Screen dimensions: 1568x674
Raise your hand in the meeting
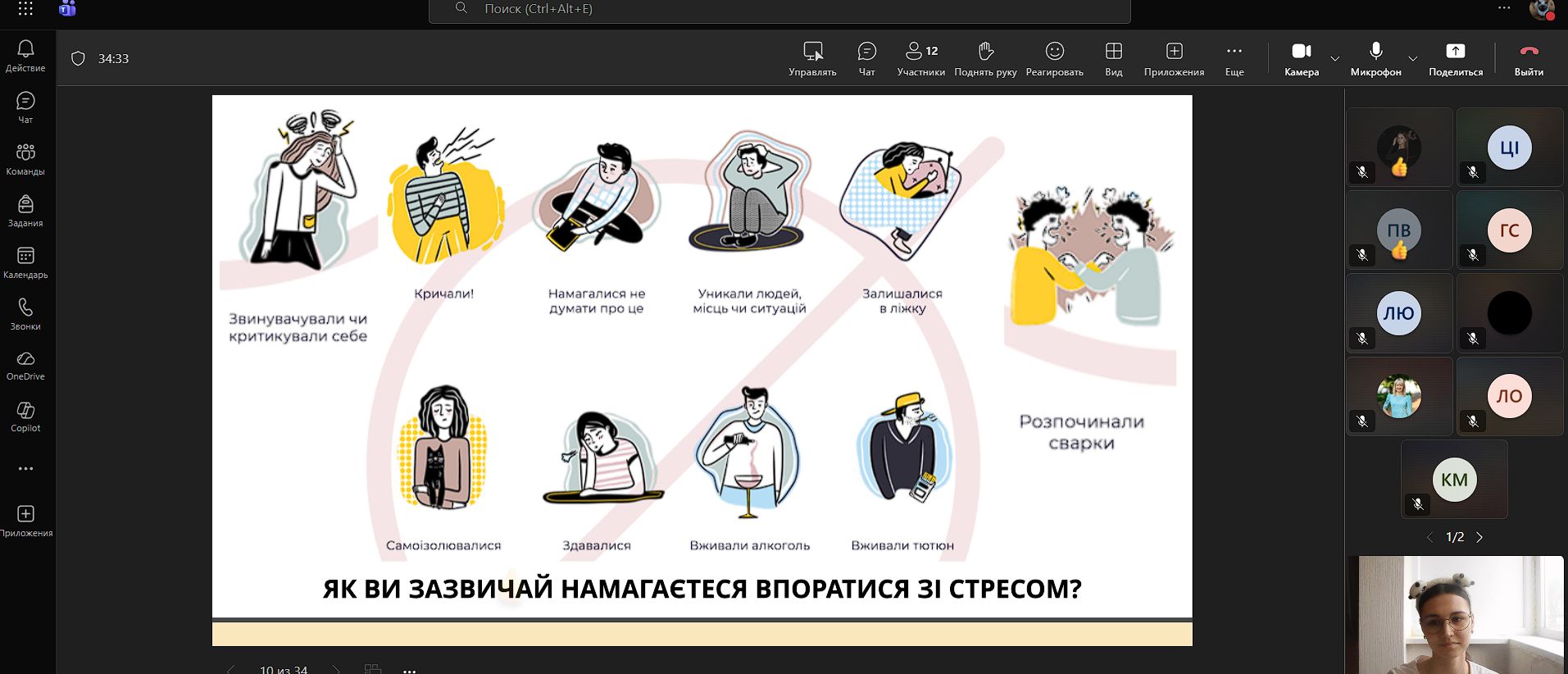point(985,59)
